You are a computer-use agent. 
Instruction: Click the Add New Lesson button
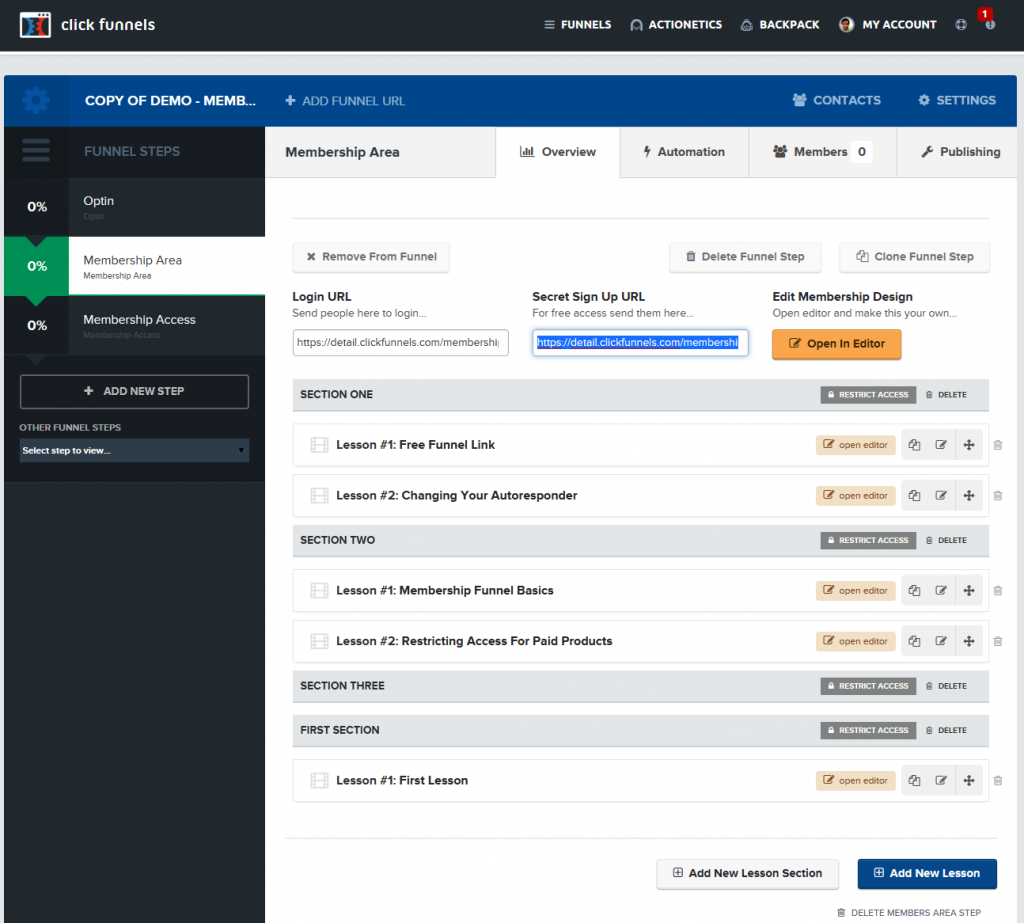[926, 873]
